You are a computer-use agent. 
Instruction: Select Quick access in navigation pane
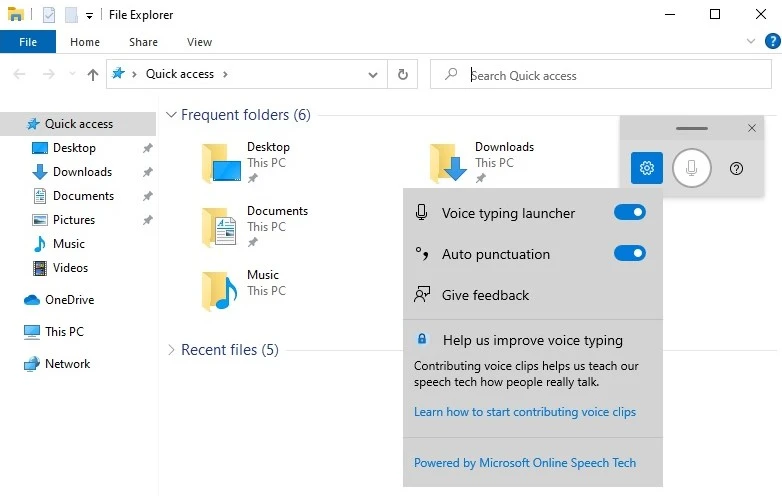(x=78, y=124)
